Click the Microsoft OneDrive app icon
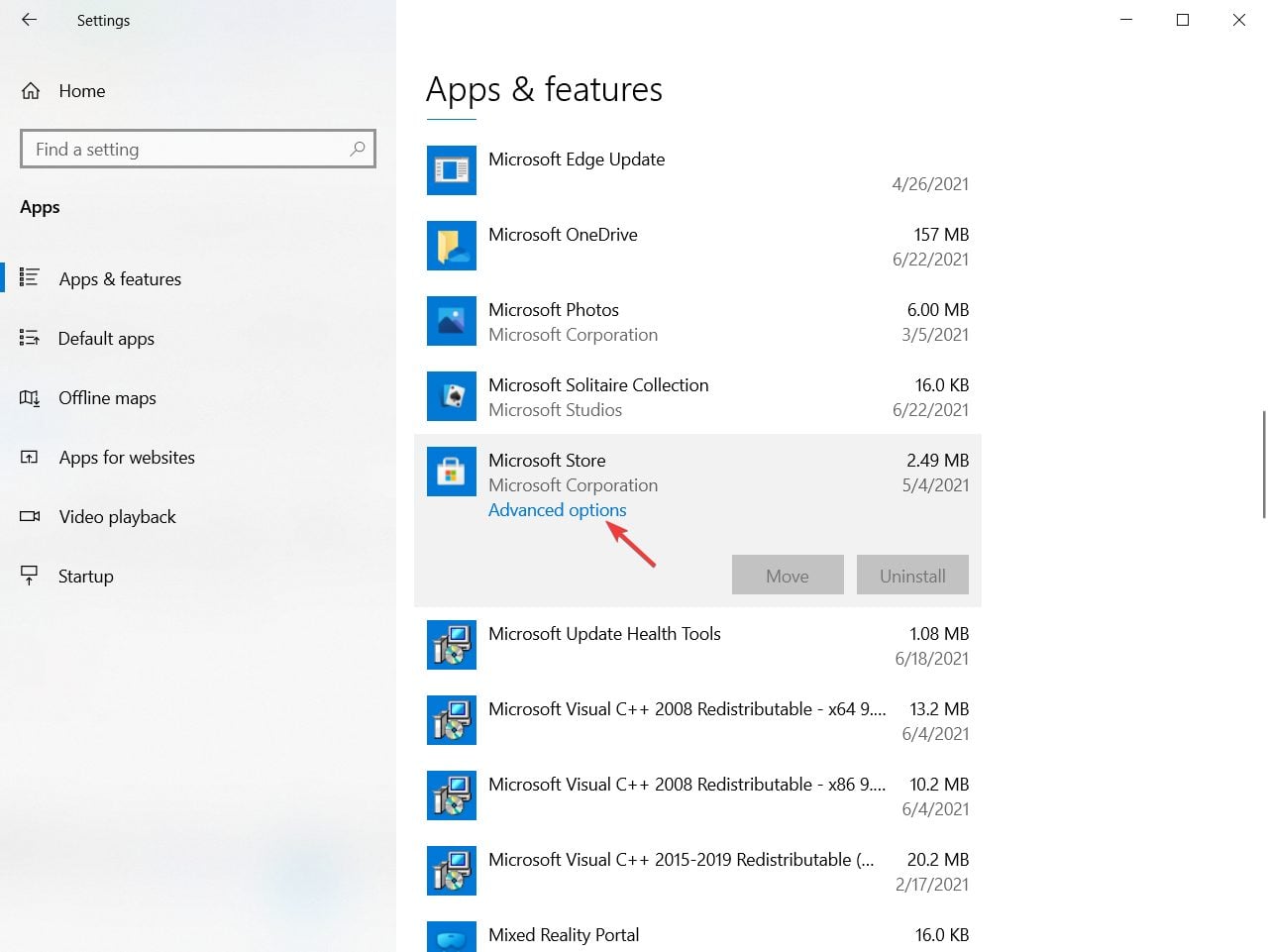The height and width of the screenshot is (952, 1268). point(451,246)
